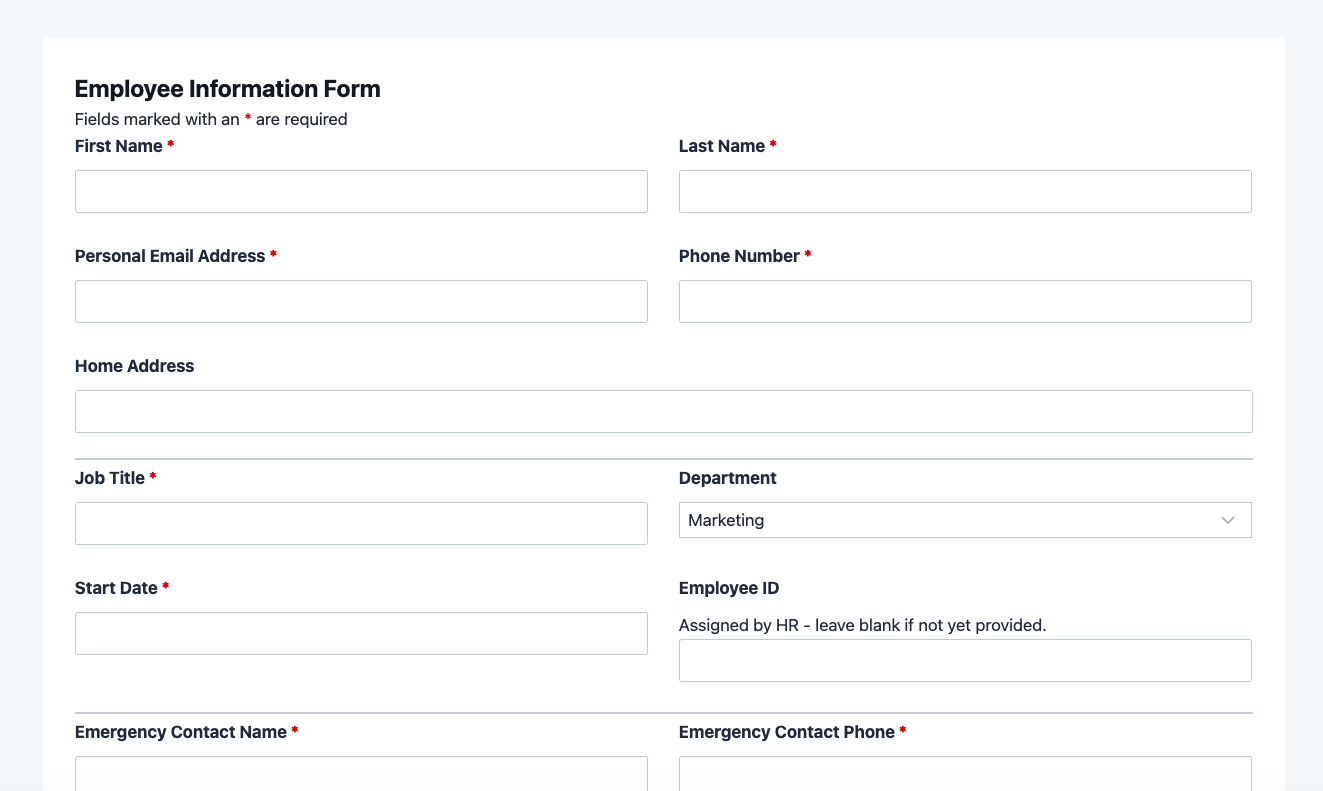1323x791 pixels.
Task: Focus the Job Title text box
Action: 361,523
